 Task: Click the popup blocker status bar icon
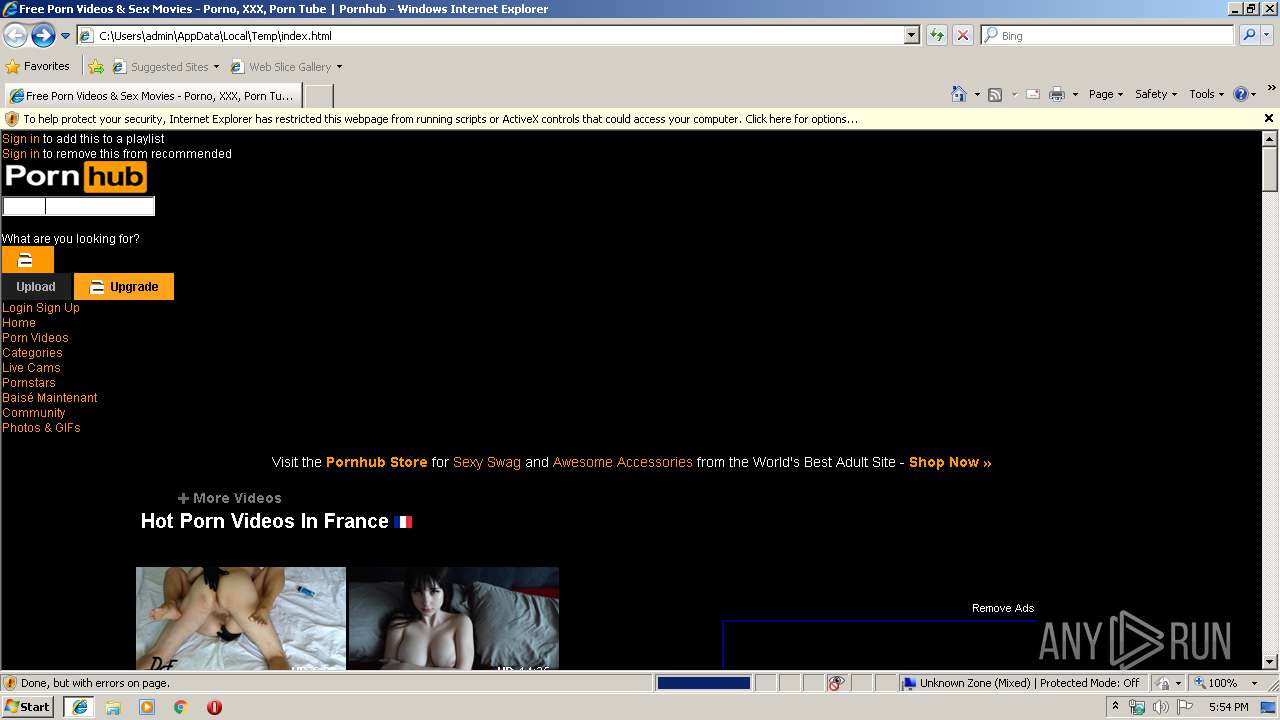coord(836,683)
